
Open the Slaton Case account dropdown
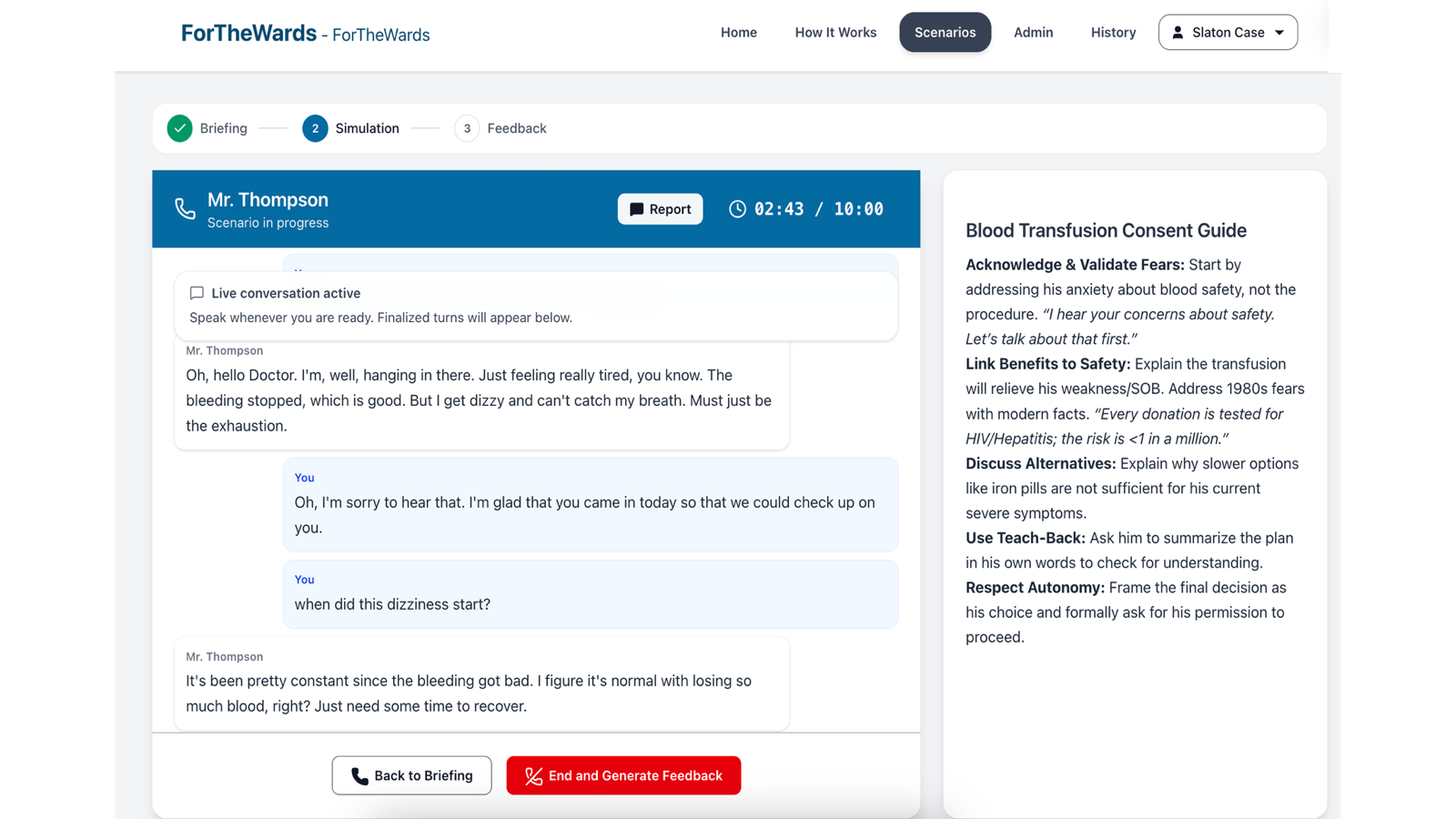click(1228, 32)
